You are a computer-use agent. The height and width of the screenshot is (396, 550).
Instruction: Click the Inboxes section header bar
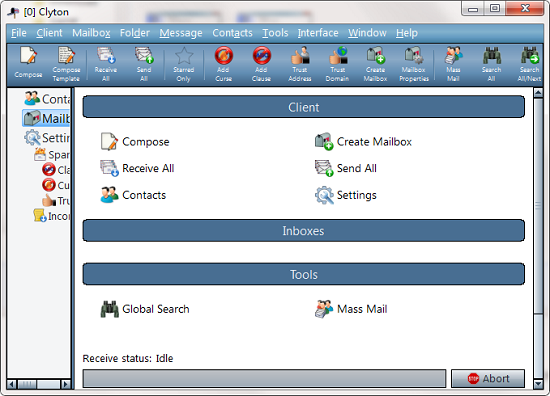click(304, 231)
